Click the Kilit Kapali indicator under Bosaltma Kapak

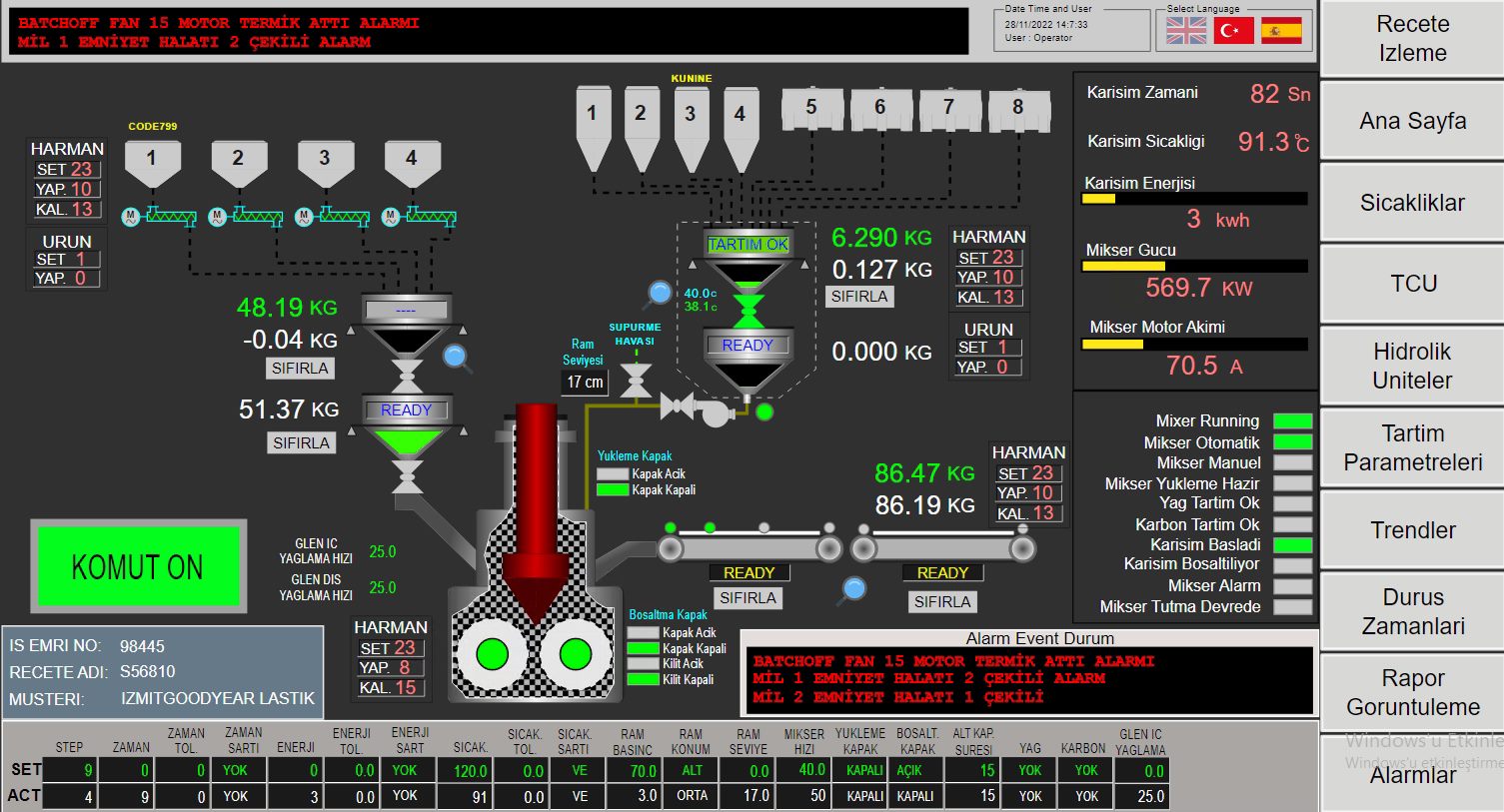point(643,679)
